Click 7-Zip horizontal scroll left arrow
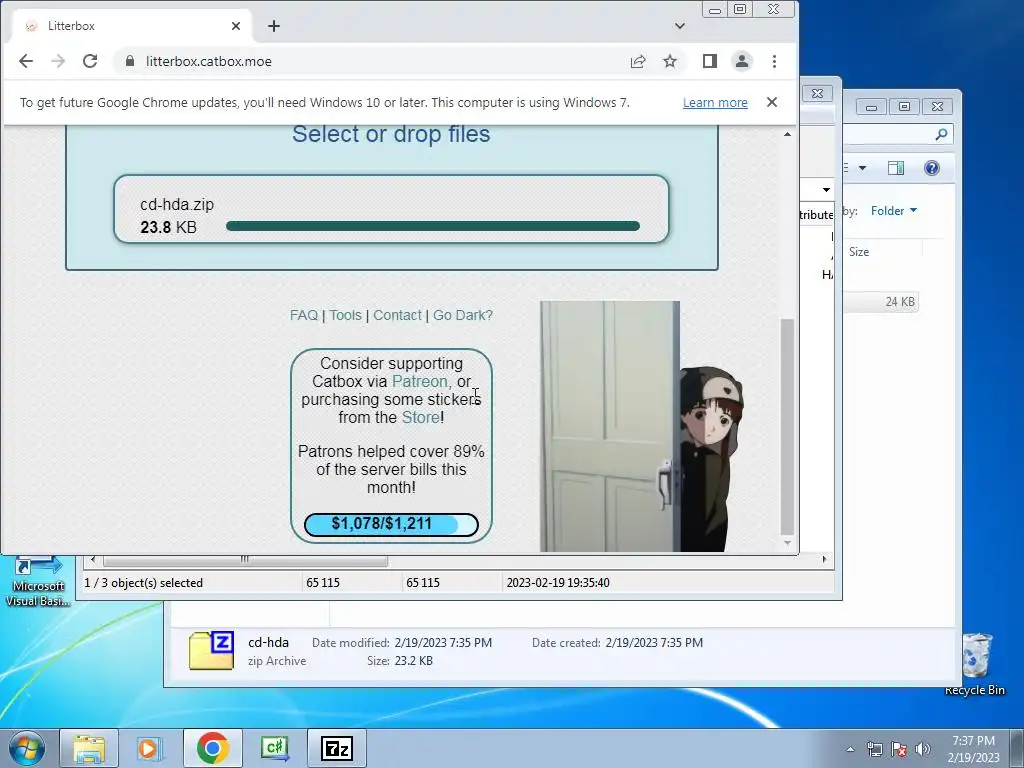 pos(93,560)
